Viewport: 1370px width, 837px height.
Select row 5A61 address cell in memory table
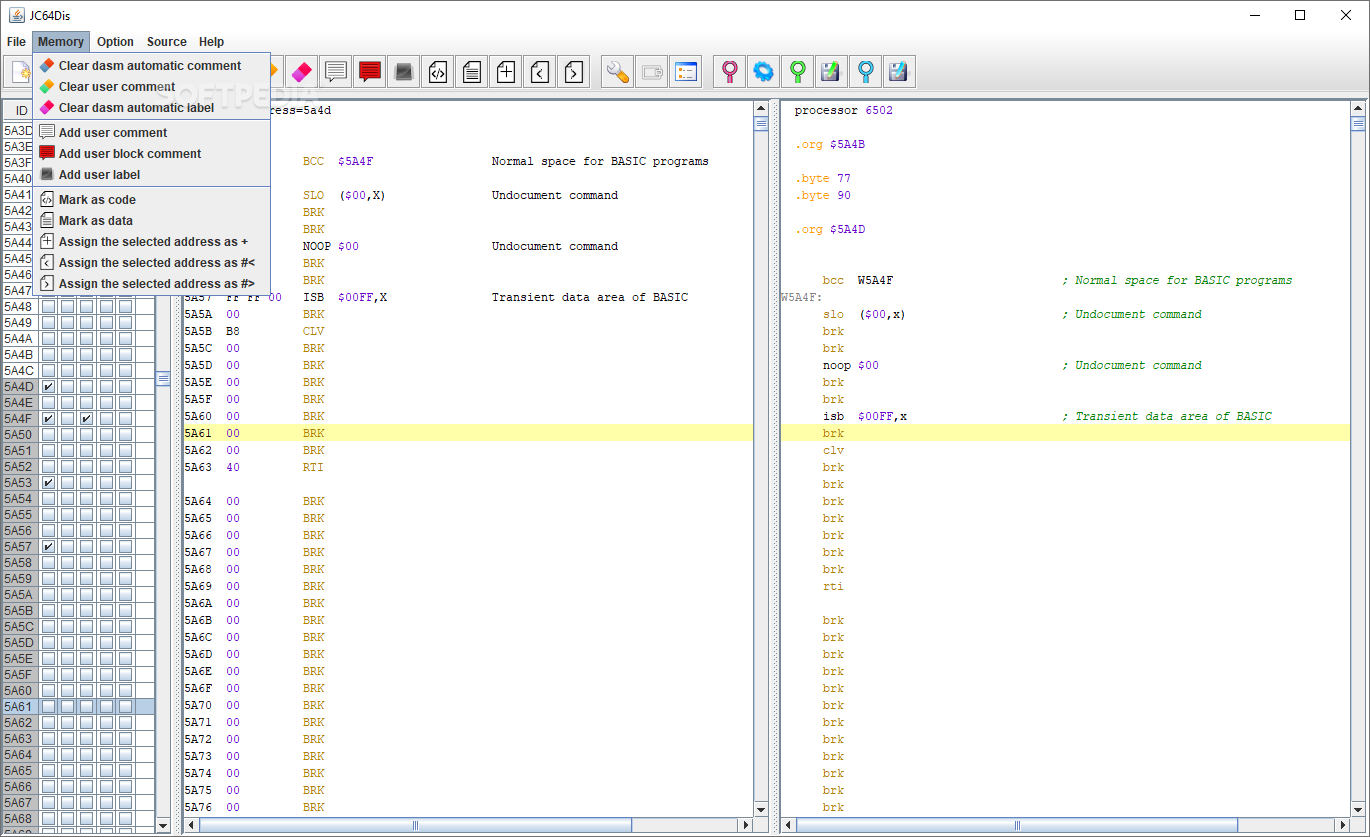20,707
